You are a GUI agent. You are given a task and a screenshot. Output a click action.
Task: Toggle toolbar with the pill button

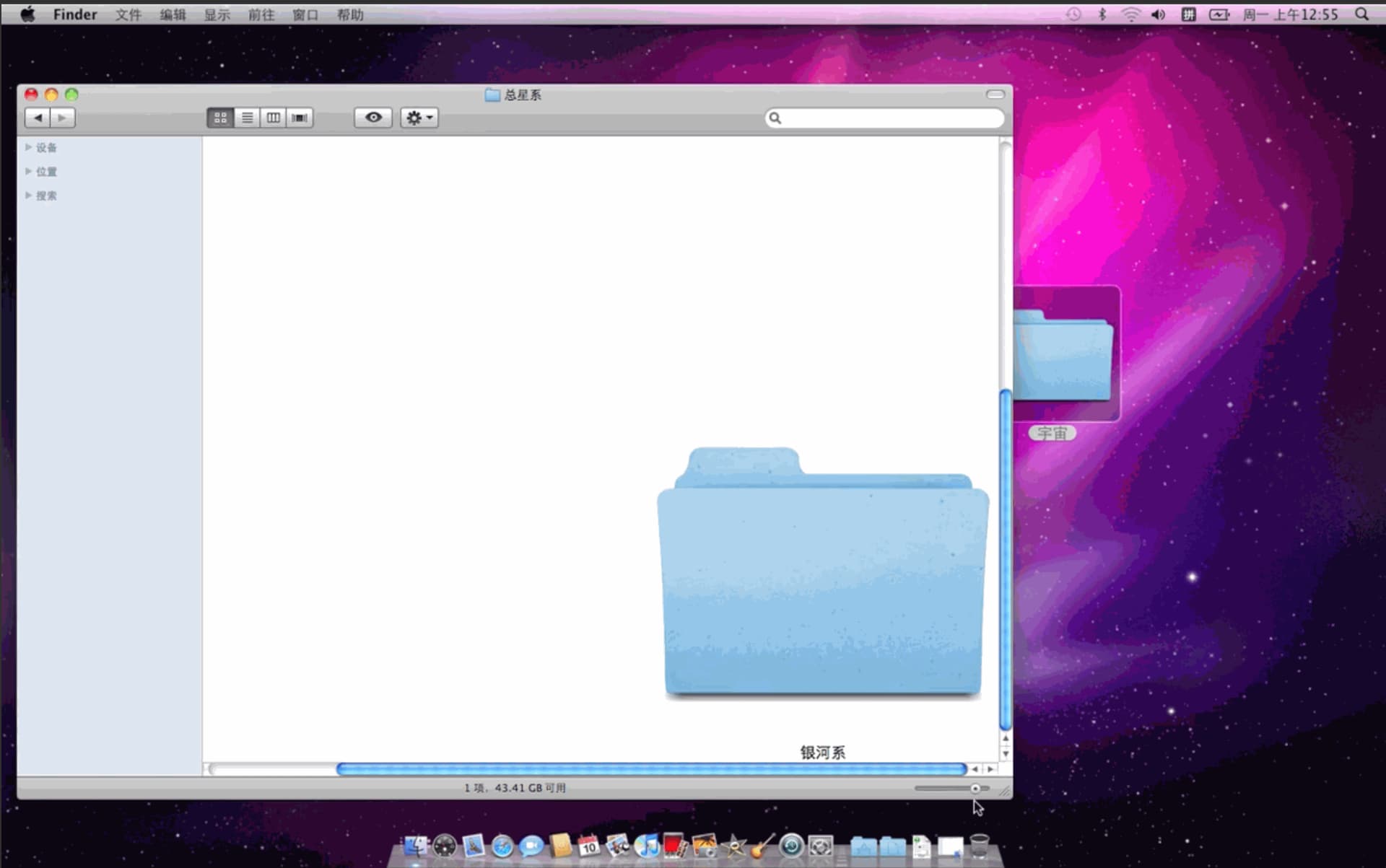click(995, 95)
